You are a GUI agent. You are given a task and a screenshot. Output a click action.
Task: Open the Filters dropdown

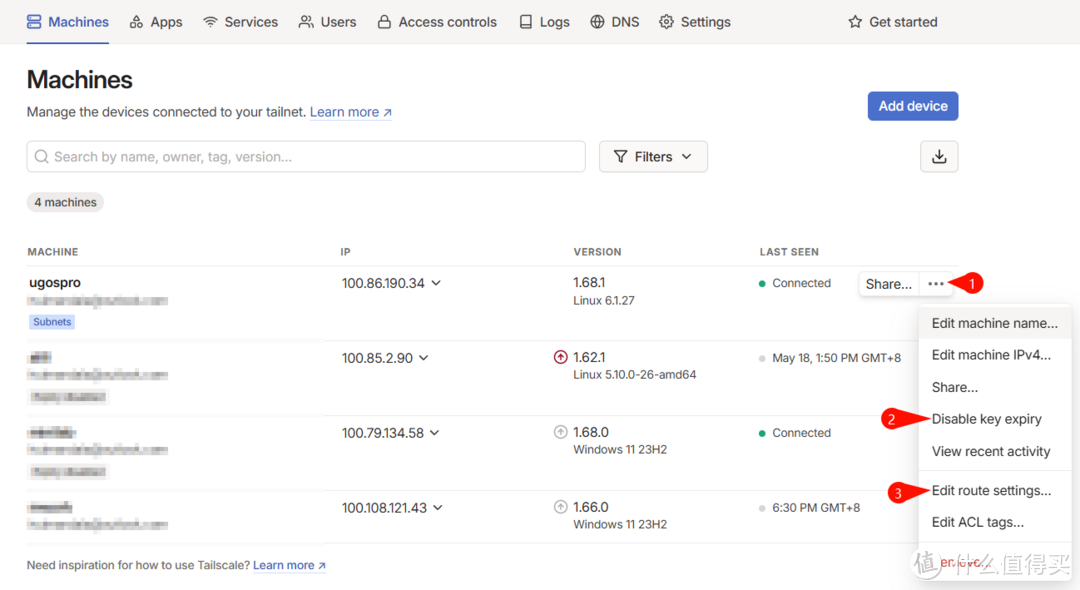click(653, 156)
